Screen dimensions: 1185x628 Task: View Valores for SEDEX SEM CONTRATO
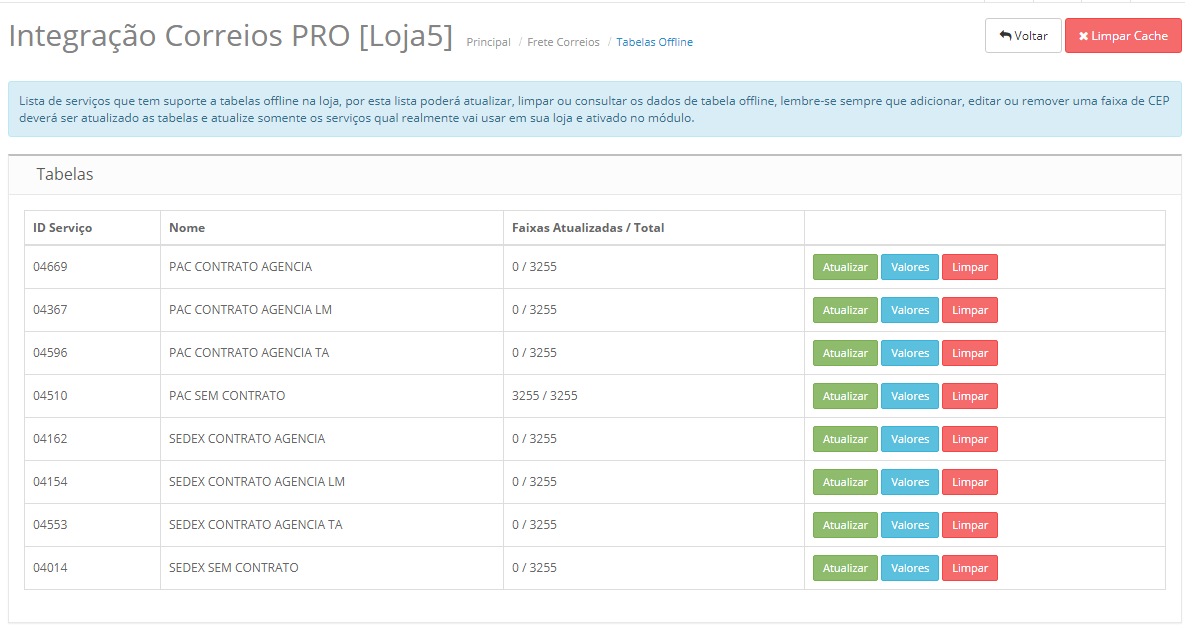(x=910, y=568)
